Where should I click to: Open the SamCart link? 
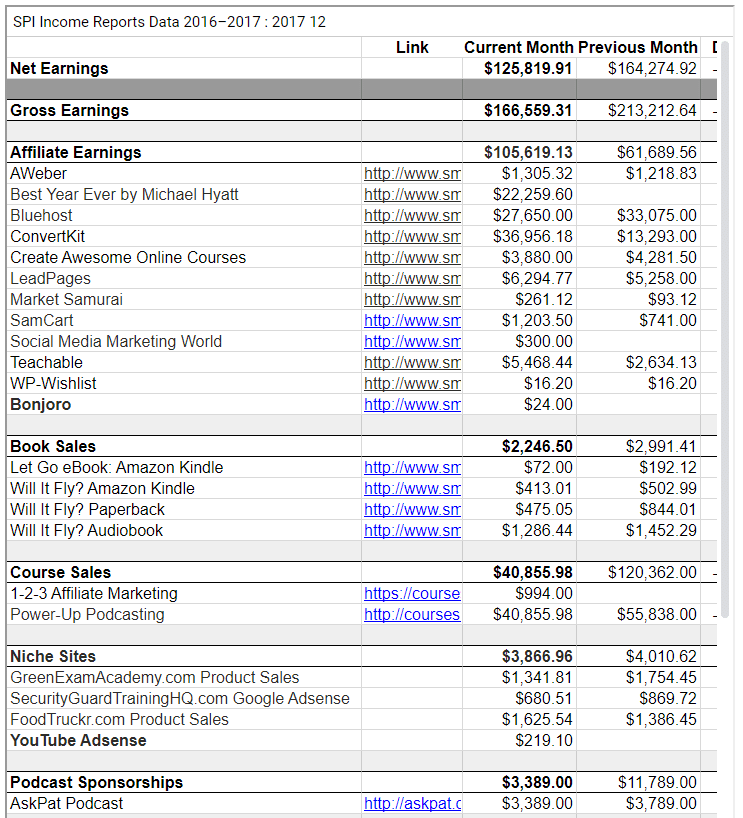[412, 320]
